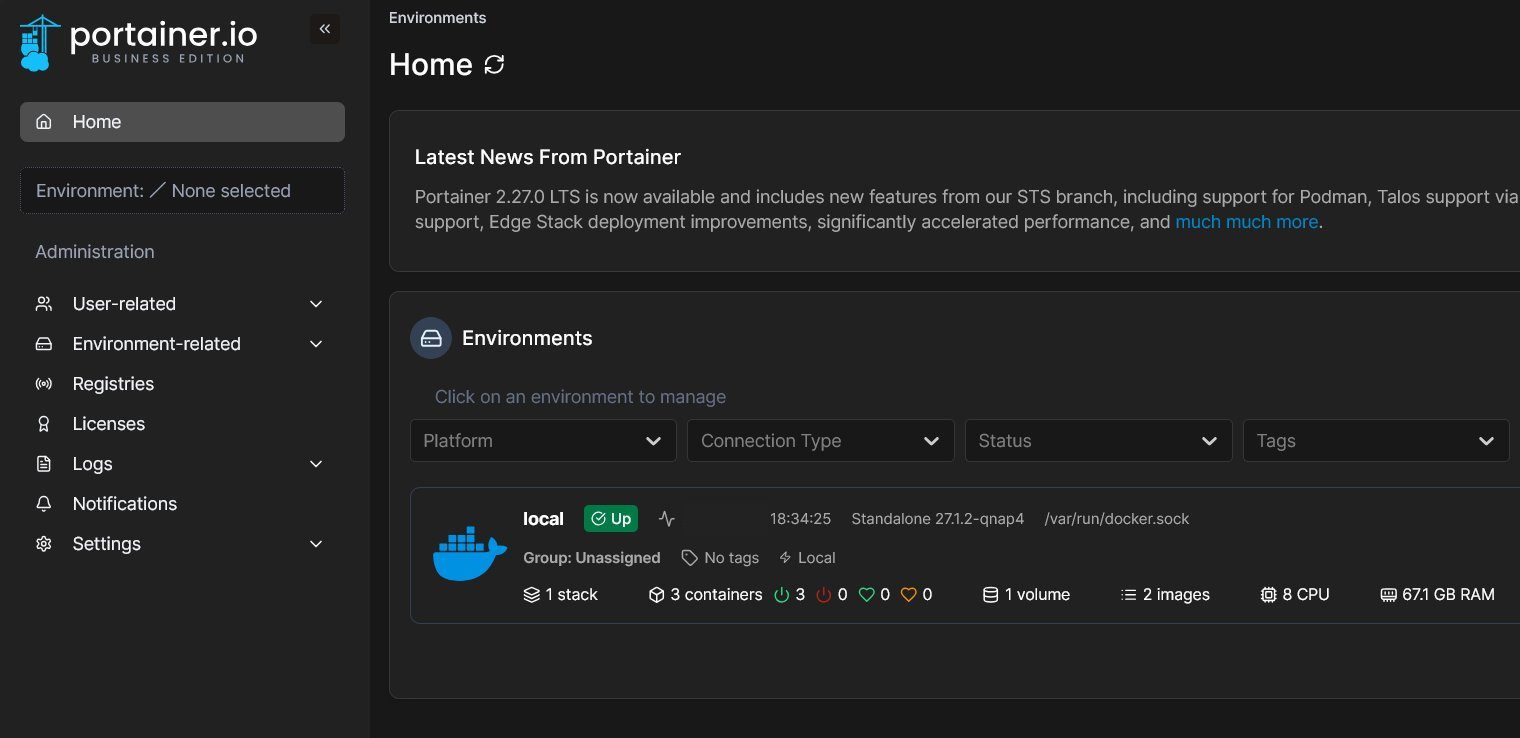Image resolution: width=1520 pixels, height=738 pixels.
Task: Open the local environment name
Action: pyautogui.click(x=543, y=518)
